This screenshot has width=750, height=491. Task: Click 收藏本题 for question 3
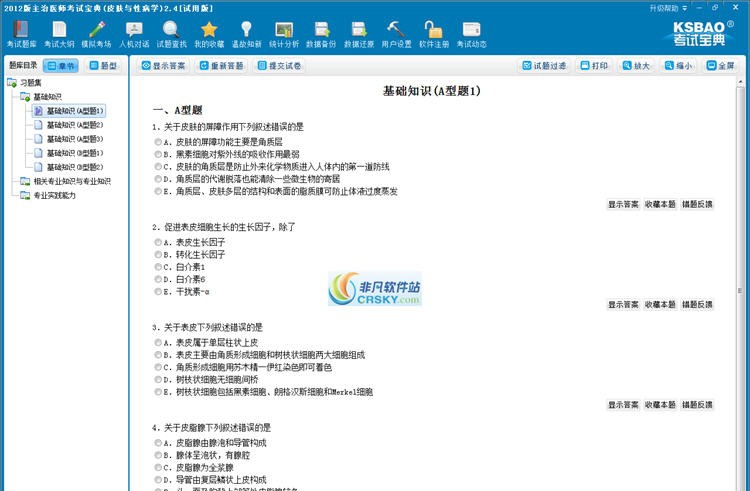pyautogui.click(x=660, y=405)
